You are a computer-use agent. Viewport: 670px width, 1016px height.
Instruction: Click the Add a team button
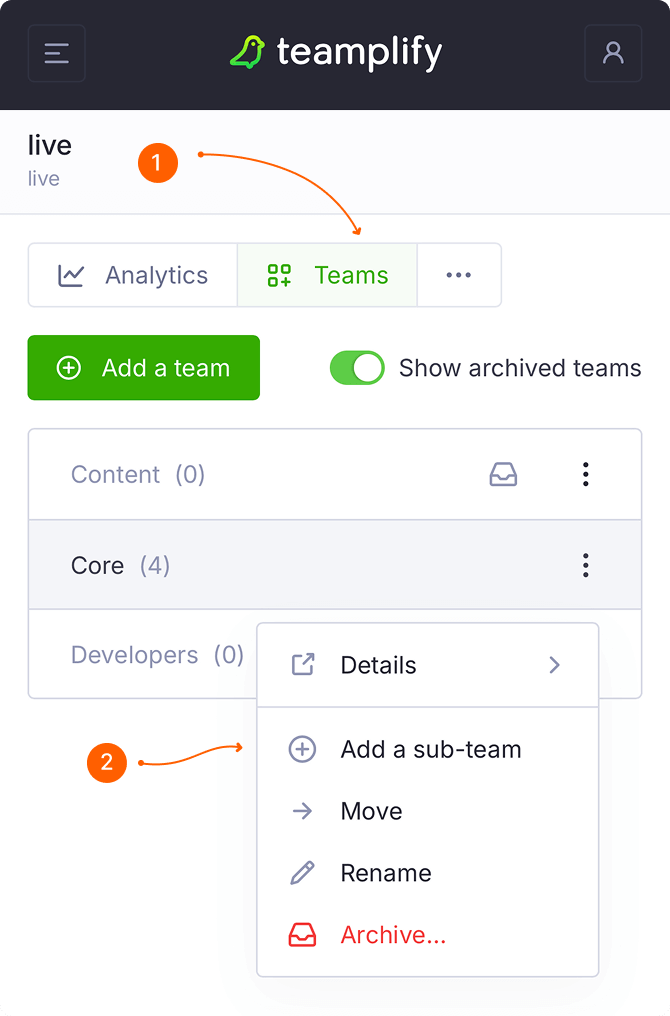(144, 368)
